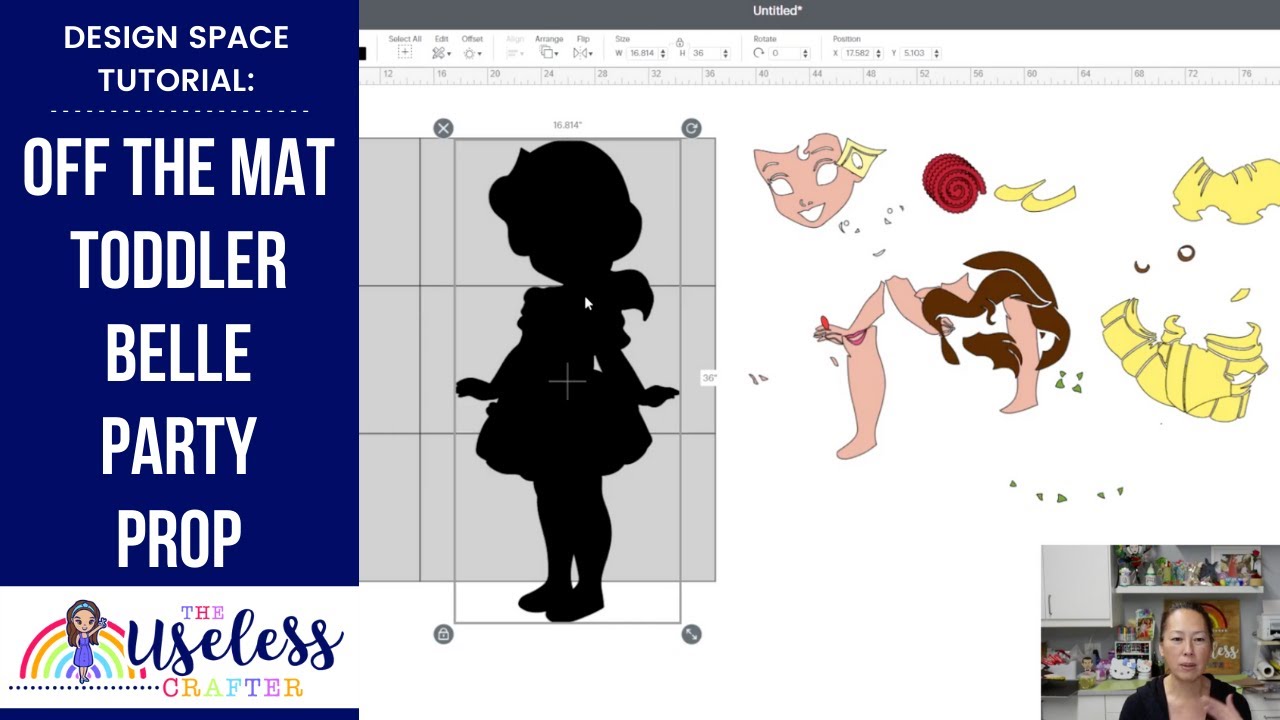The image size is (1280, 720).
Task: Click the Position Y stepper arrows
Action: (936, 53)
